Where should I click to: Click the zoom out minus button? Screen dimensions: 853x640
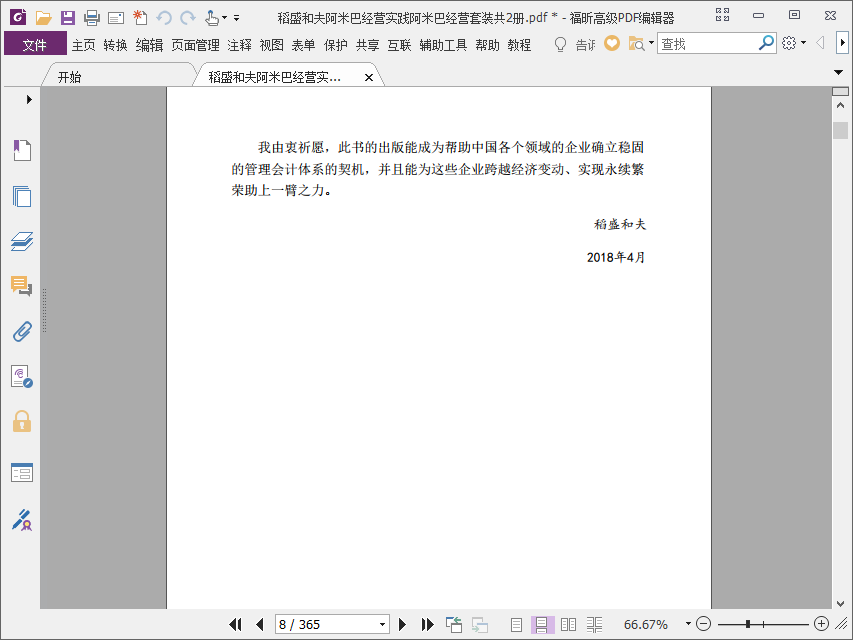point(703,624)
